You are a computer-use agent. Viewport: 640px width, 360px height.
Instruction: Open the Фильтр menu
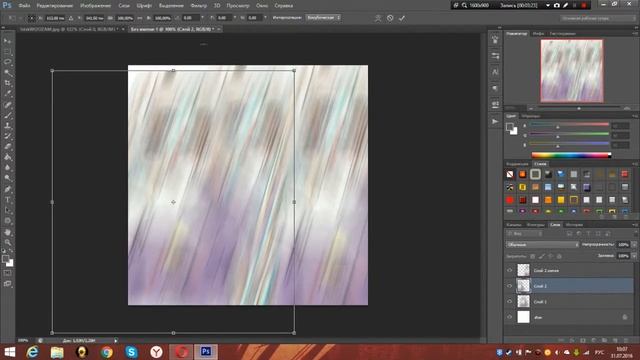click(199, 6)
